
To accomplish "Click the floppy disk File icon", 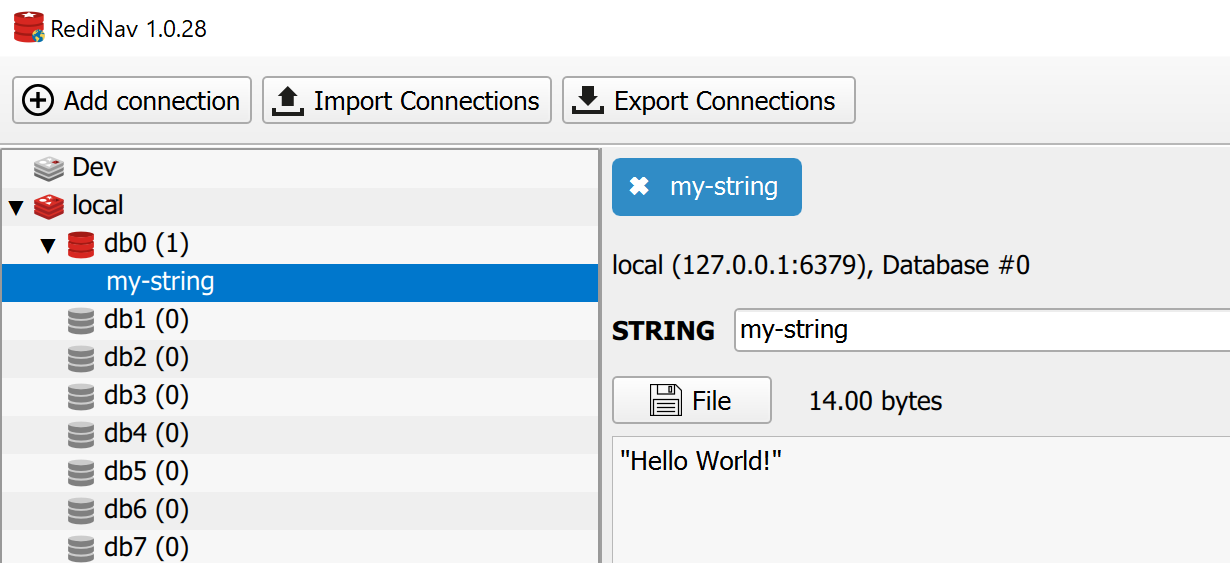I will tap(665, 401).
